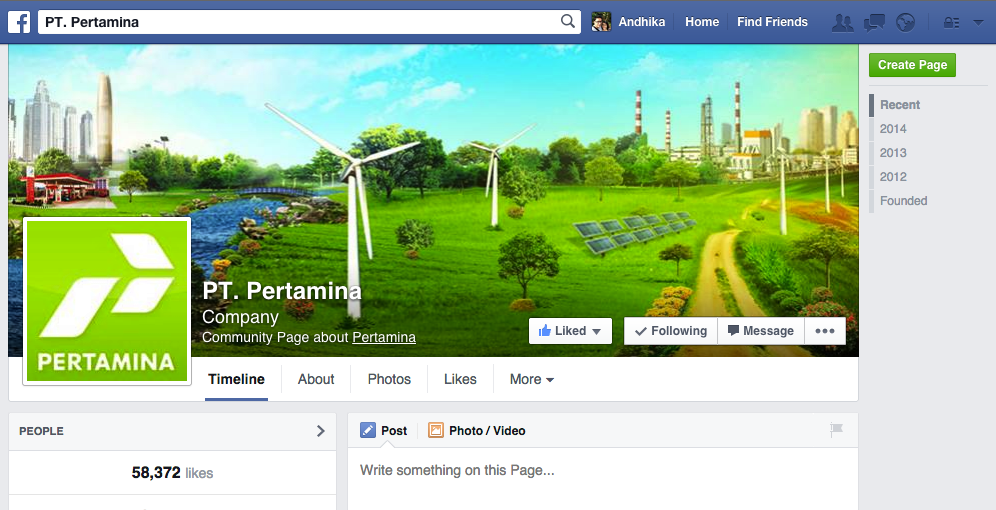Open the Pertamina community page link
This screenshot has height=510, width=996.
click(384, 337)
